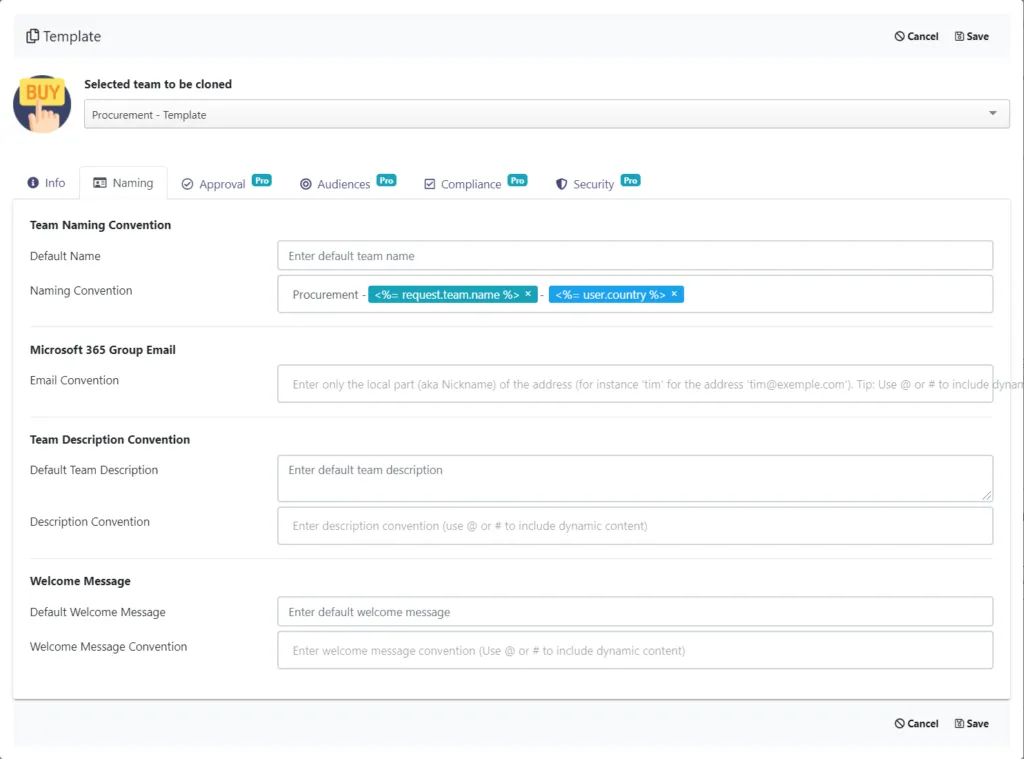Focus the Default Name input field
Screen dimensions: 1024x759
click(635, 255)
